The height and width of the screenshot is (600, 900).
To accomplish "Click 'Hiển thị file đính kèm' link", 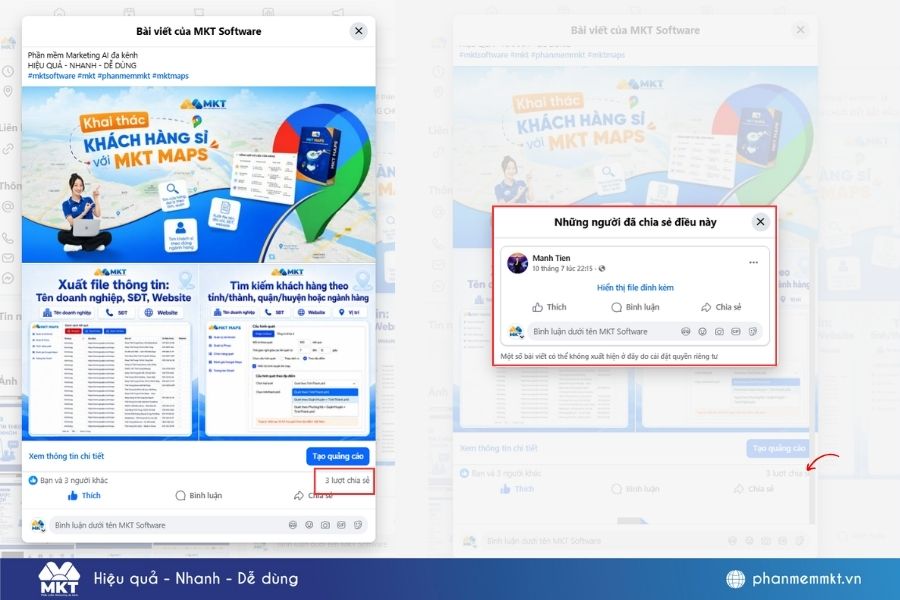I will point(635,288).
